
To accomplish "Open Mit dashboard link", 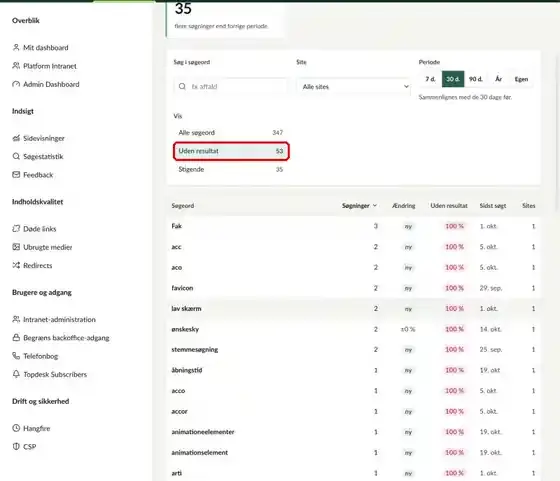I will (46, 47).
